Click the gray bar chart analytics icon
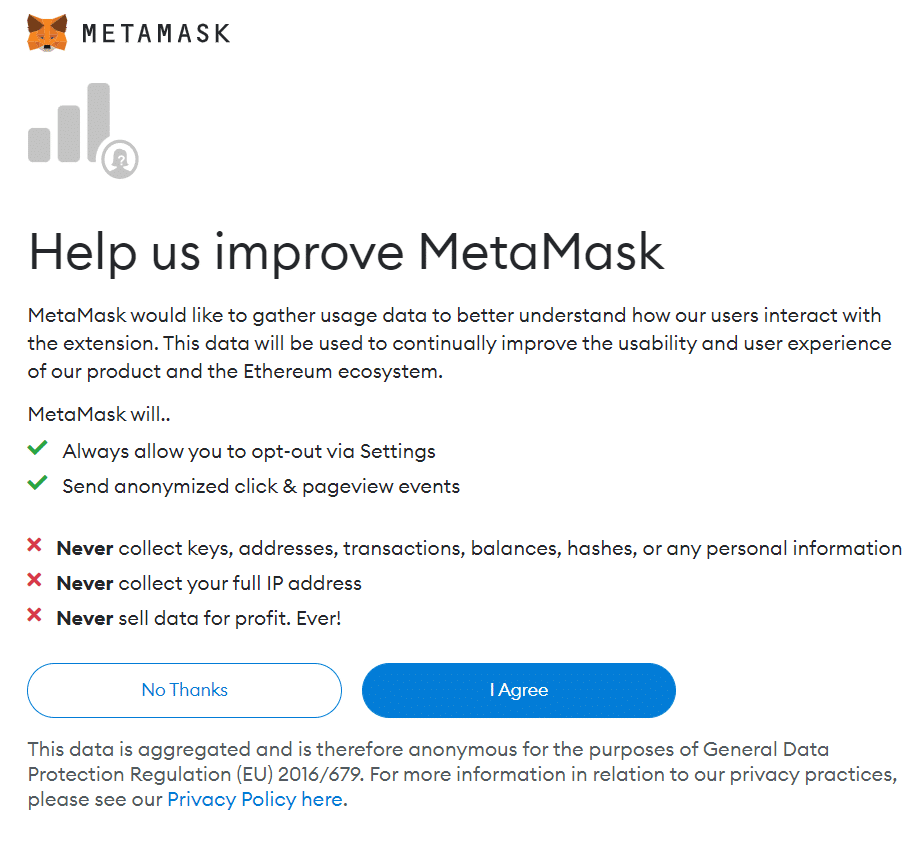Screen dimensions: 912x841 coord(68,125)
